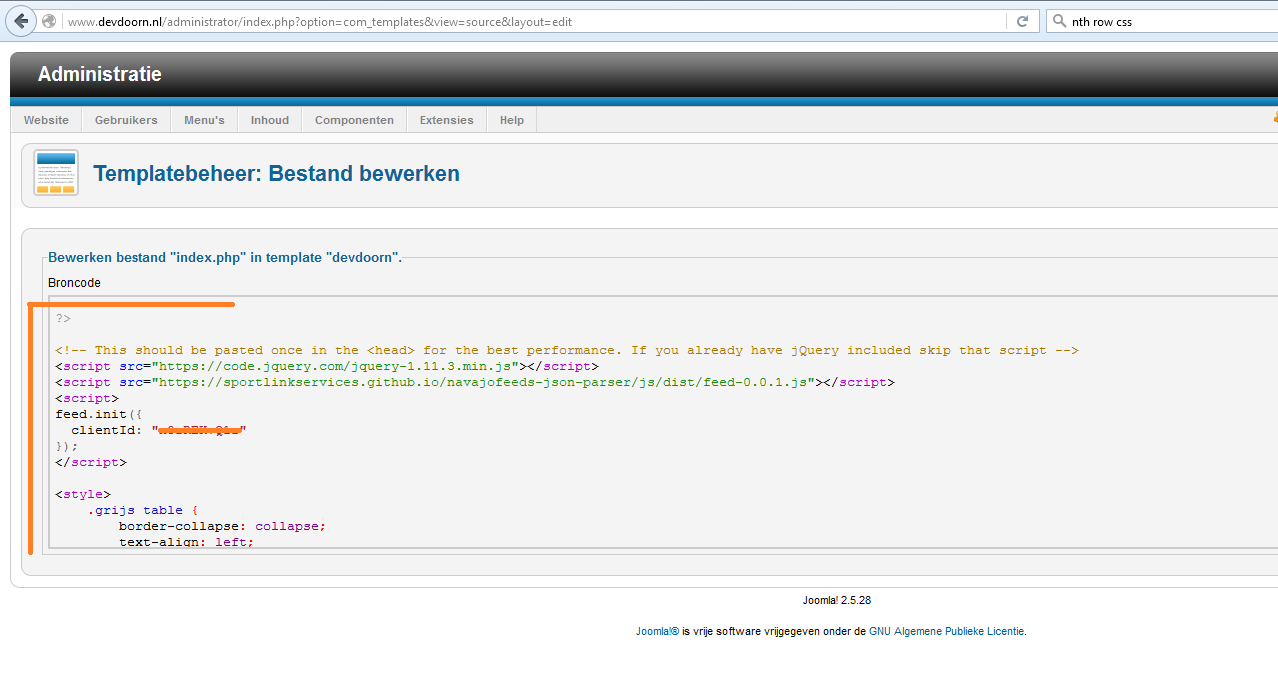Click the 'text-align: left;' line

pos(186,542)
